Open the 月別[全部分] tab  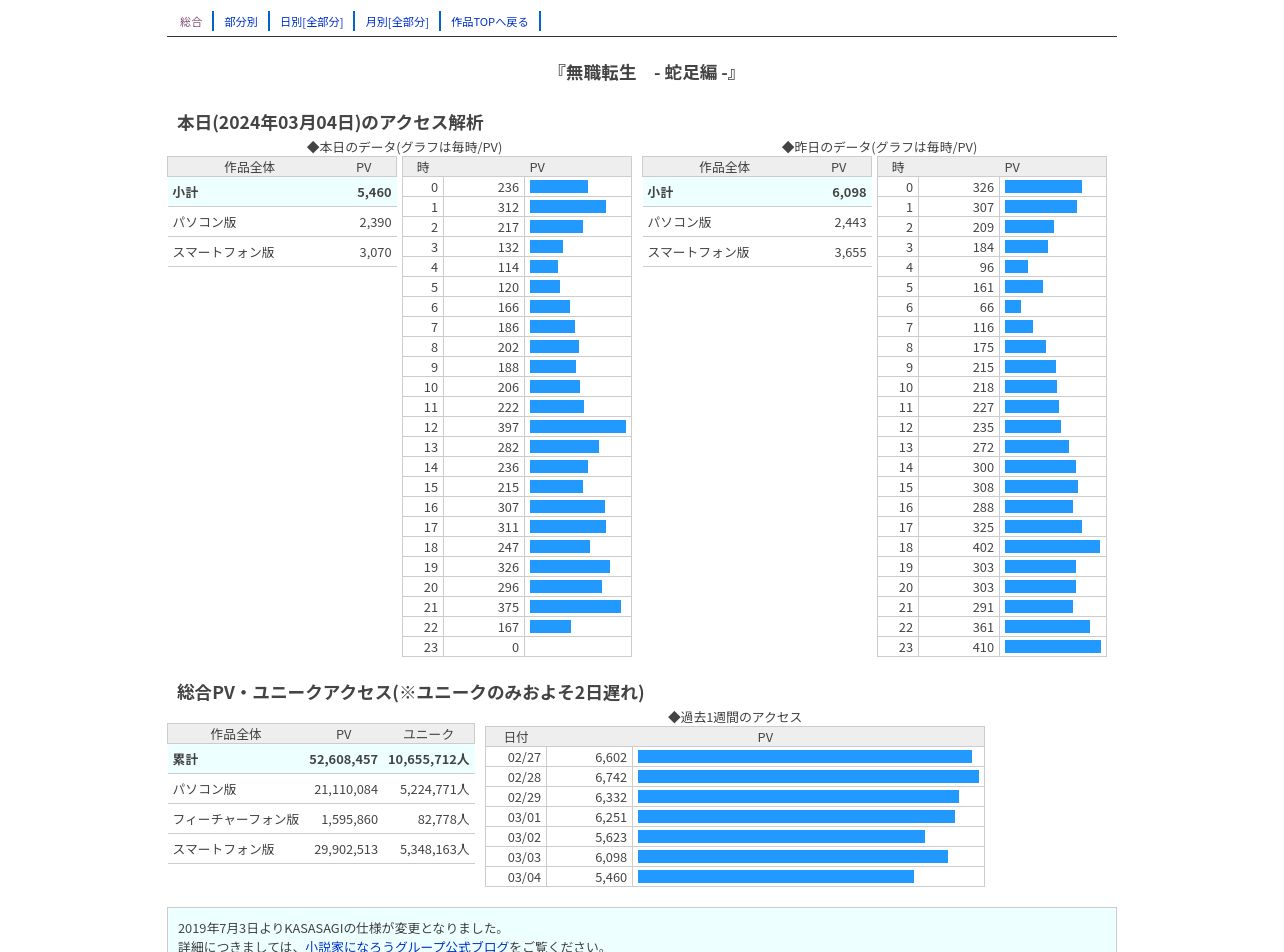tap(397, 21)
